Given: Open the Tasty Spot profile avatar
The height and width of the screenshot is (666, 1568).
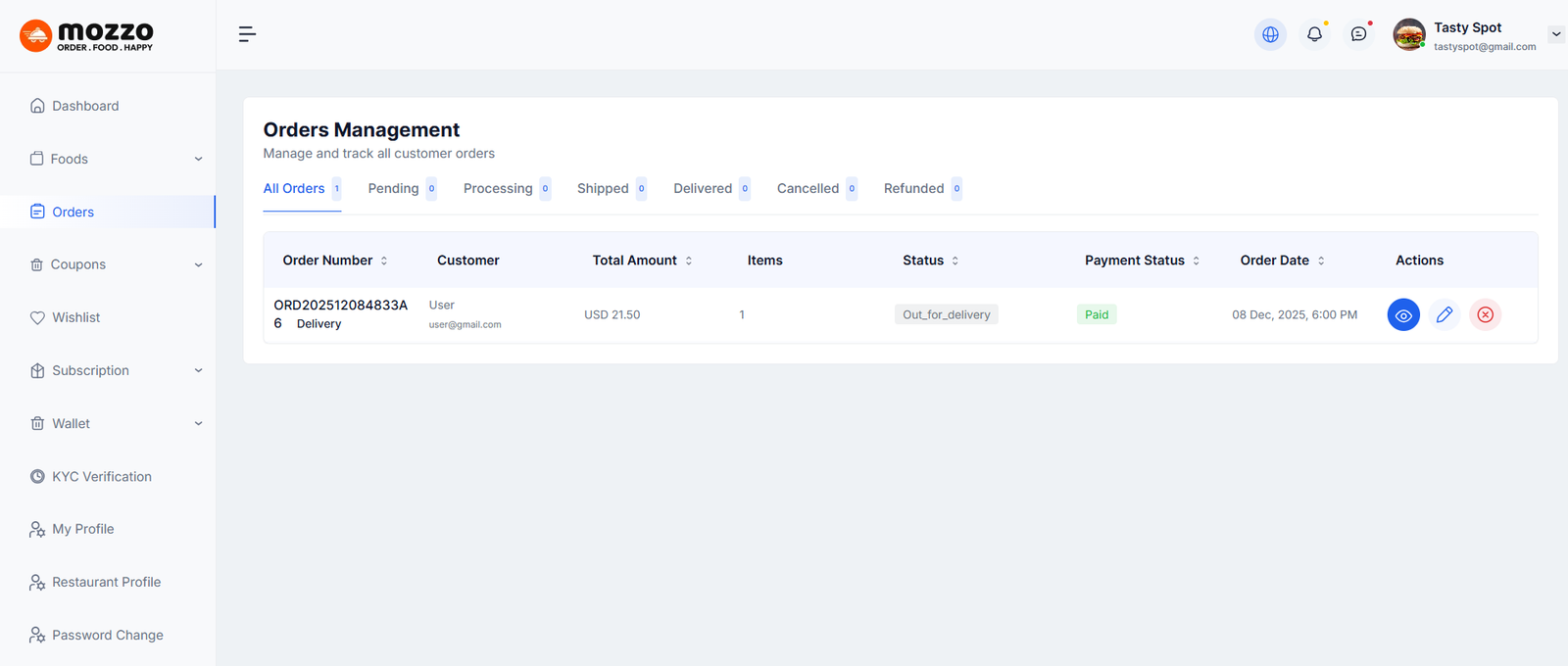Looking at the screenshot, I should tap(1409, 34).
